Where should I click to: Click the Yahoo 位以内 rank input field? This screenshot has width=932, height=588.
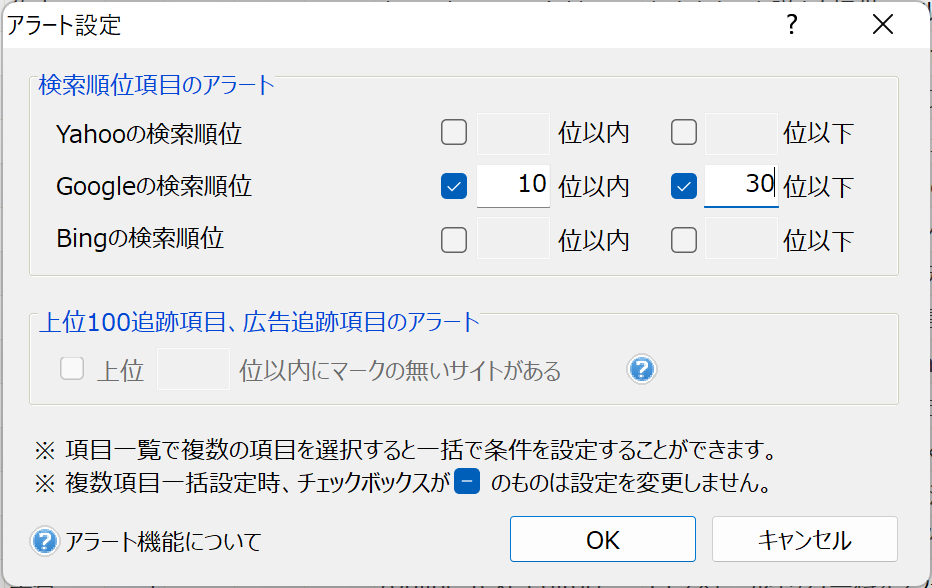coord(513,132)
